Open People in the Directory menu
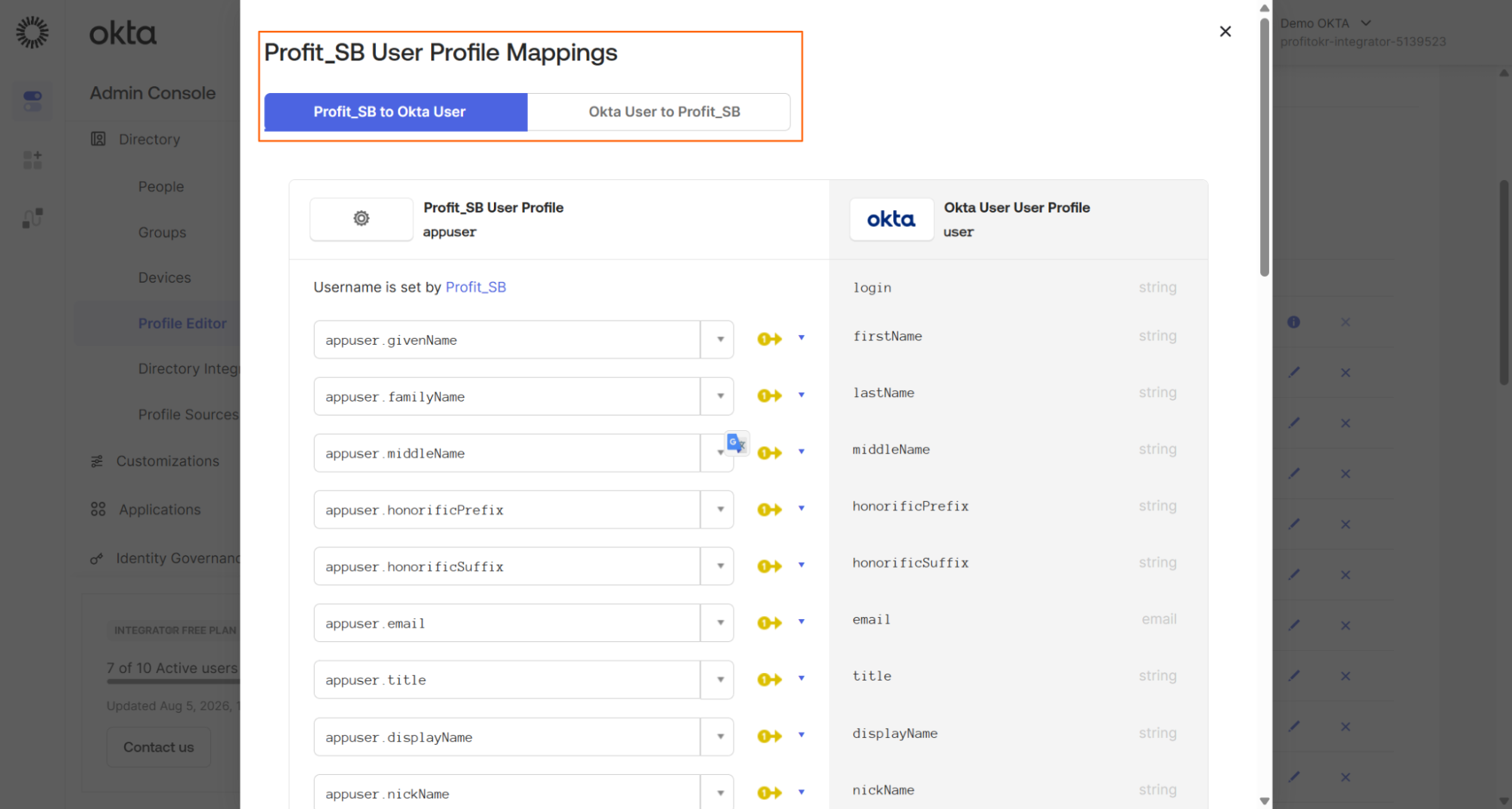The image size is (1512, 809). pos(161,187)
